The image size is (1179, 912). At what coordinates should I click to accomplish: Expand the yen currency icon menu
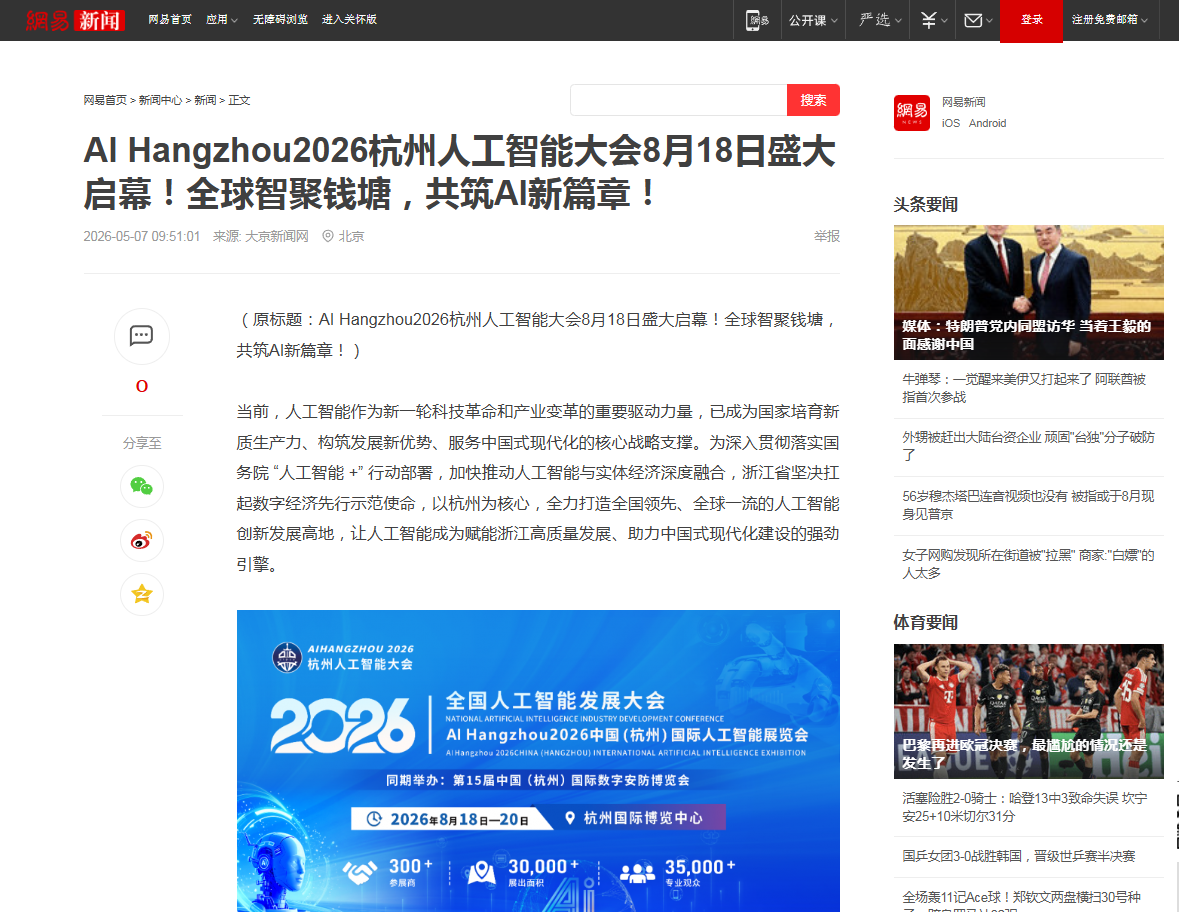click(x=934, y=20)
